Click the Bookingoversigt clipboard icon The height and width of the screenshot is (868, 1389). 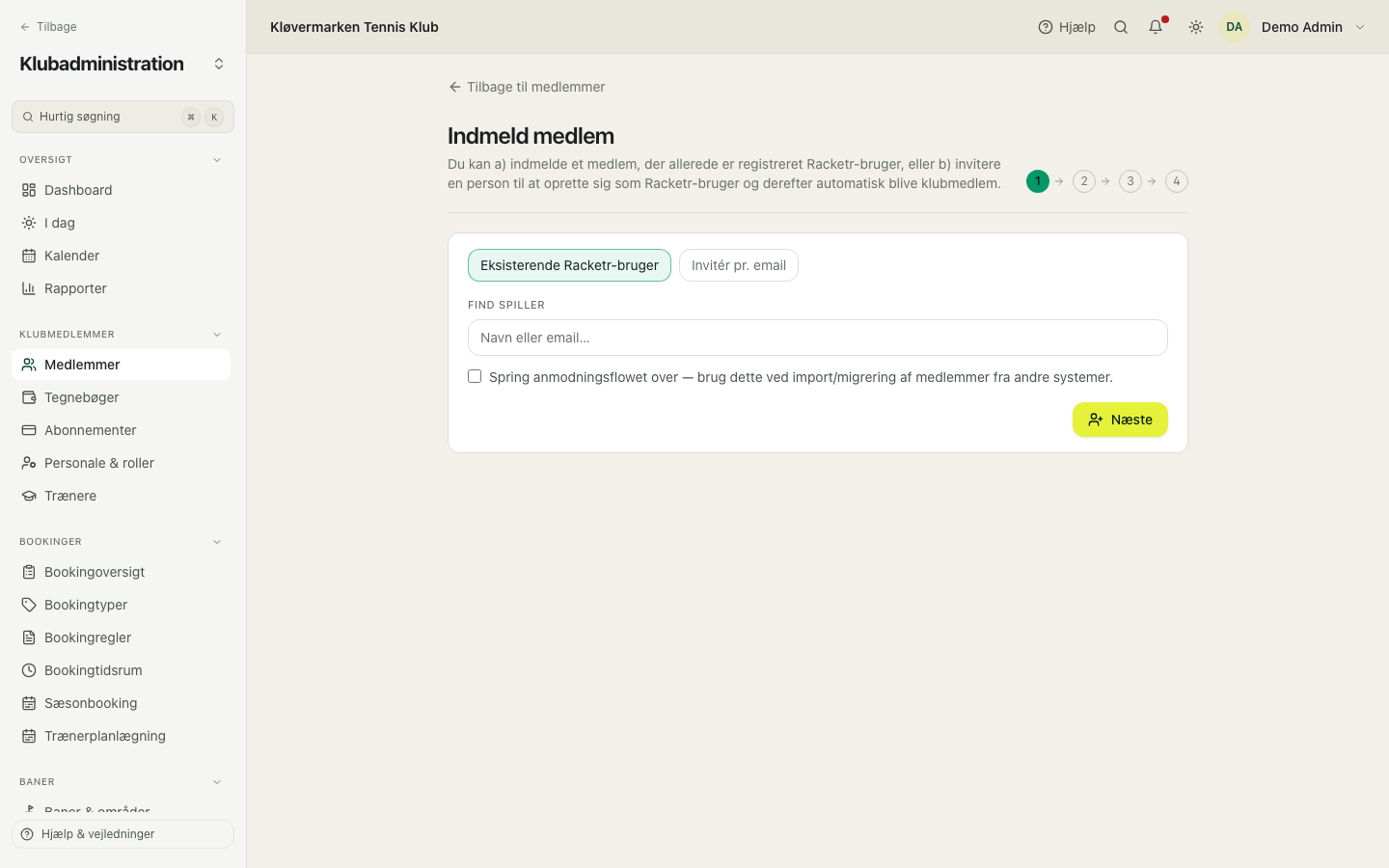click(x=29, y=572)
